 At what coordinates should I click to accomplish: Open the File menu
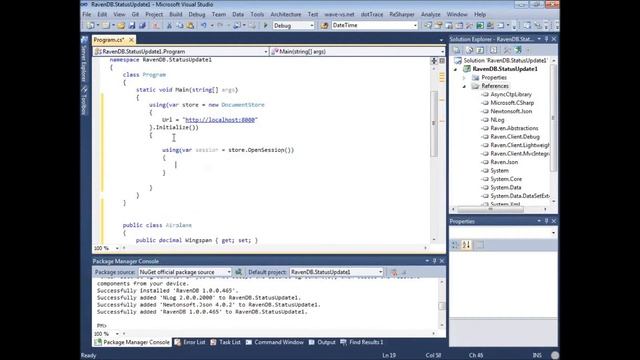(87, 14)
